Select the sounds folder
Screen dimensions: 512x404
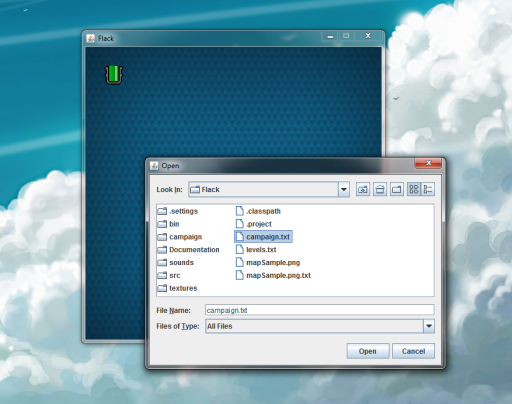[176, 263]
